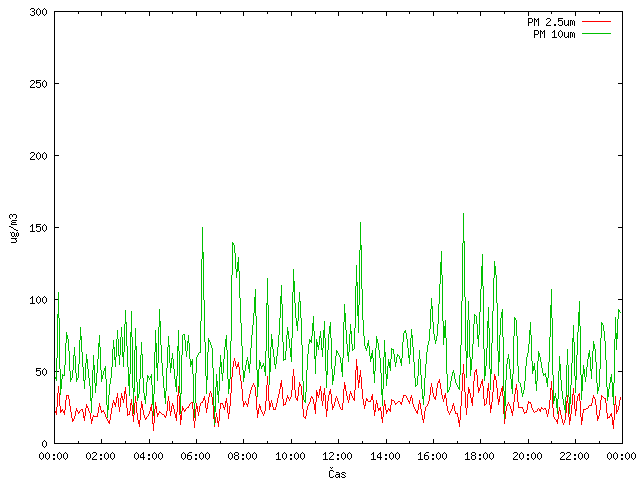The width and height of the screenshot is (640, 480).
Task: Click the green PM 10um legend line
Action: tap(596, 33)
